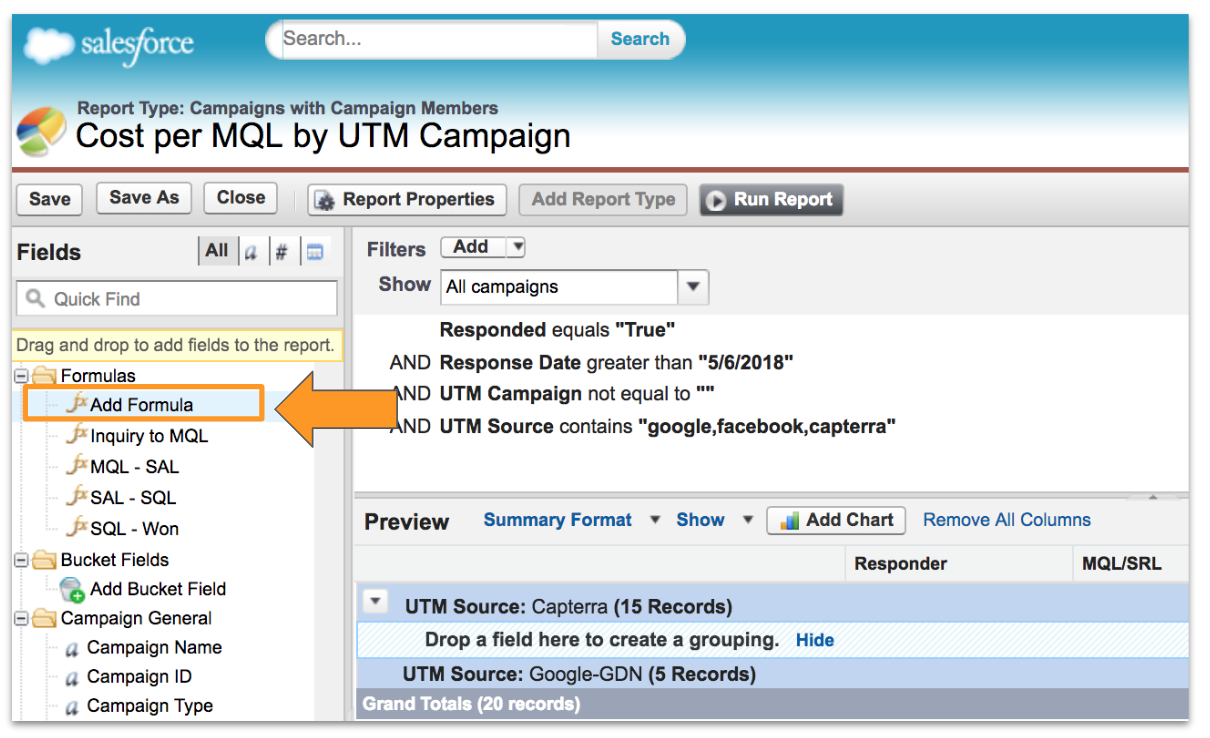The image size is (1210, 738).
Task: Click the Add filter button
Action: [x=474, y=247]
